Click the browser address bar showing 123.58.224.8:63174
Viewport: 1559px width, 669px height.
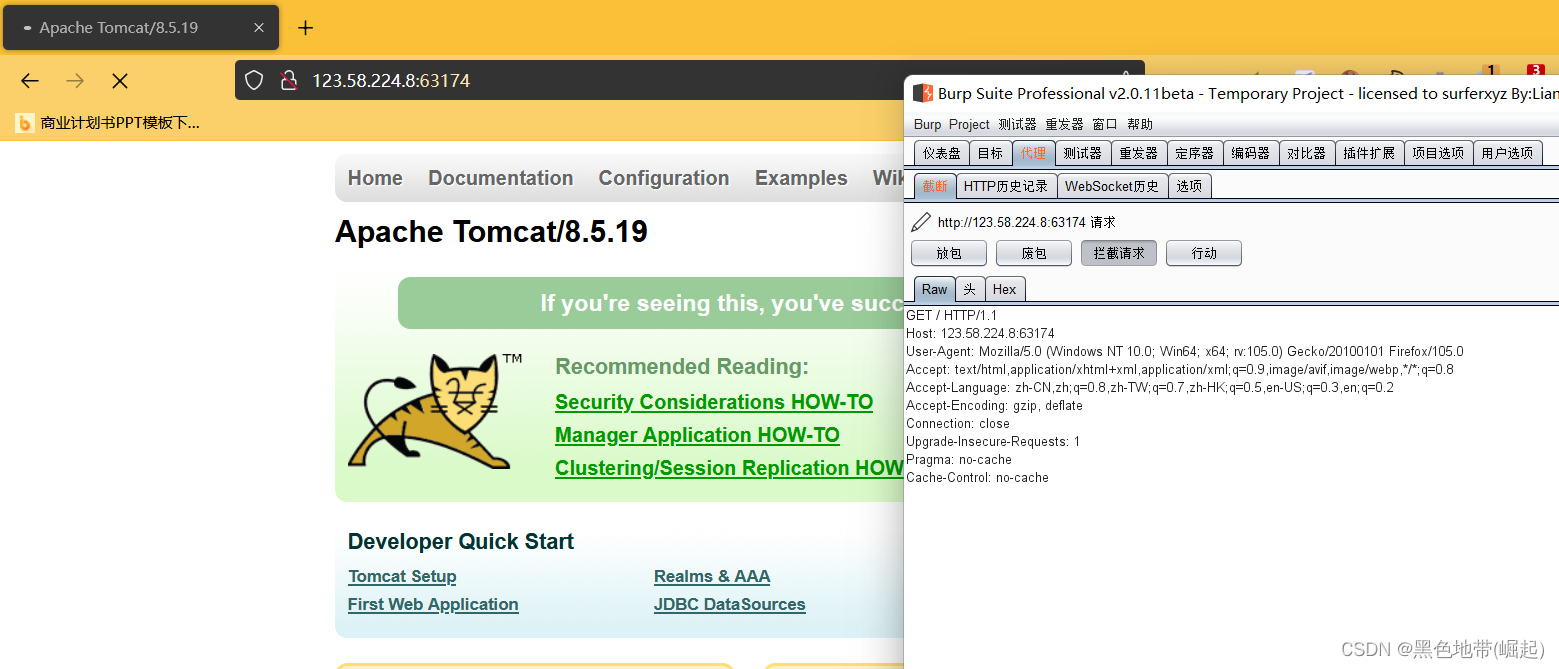[390, 80]
